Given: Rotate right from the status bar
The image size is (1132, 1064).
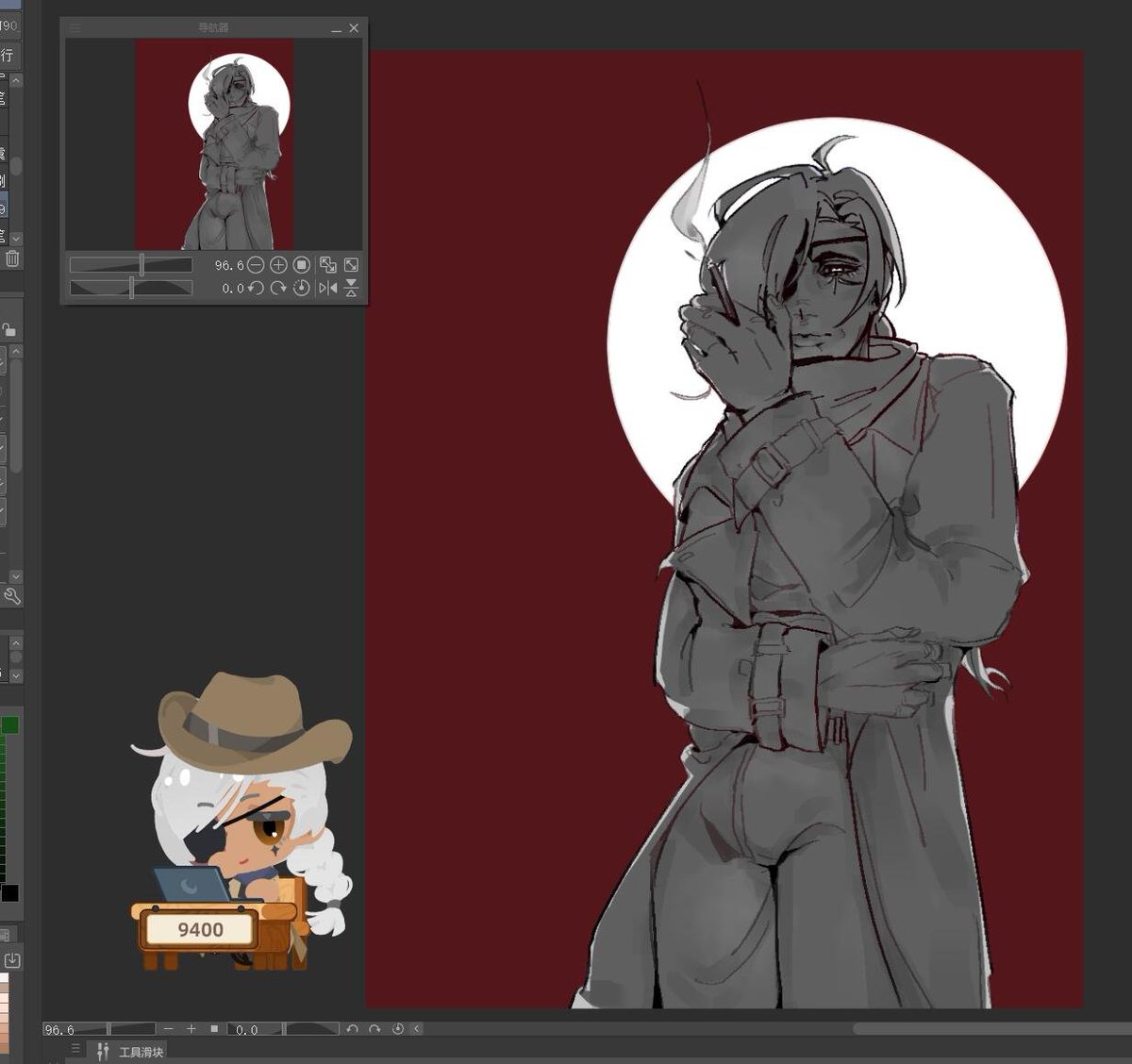Looking at the screenshot, I should [375, 1029].
